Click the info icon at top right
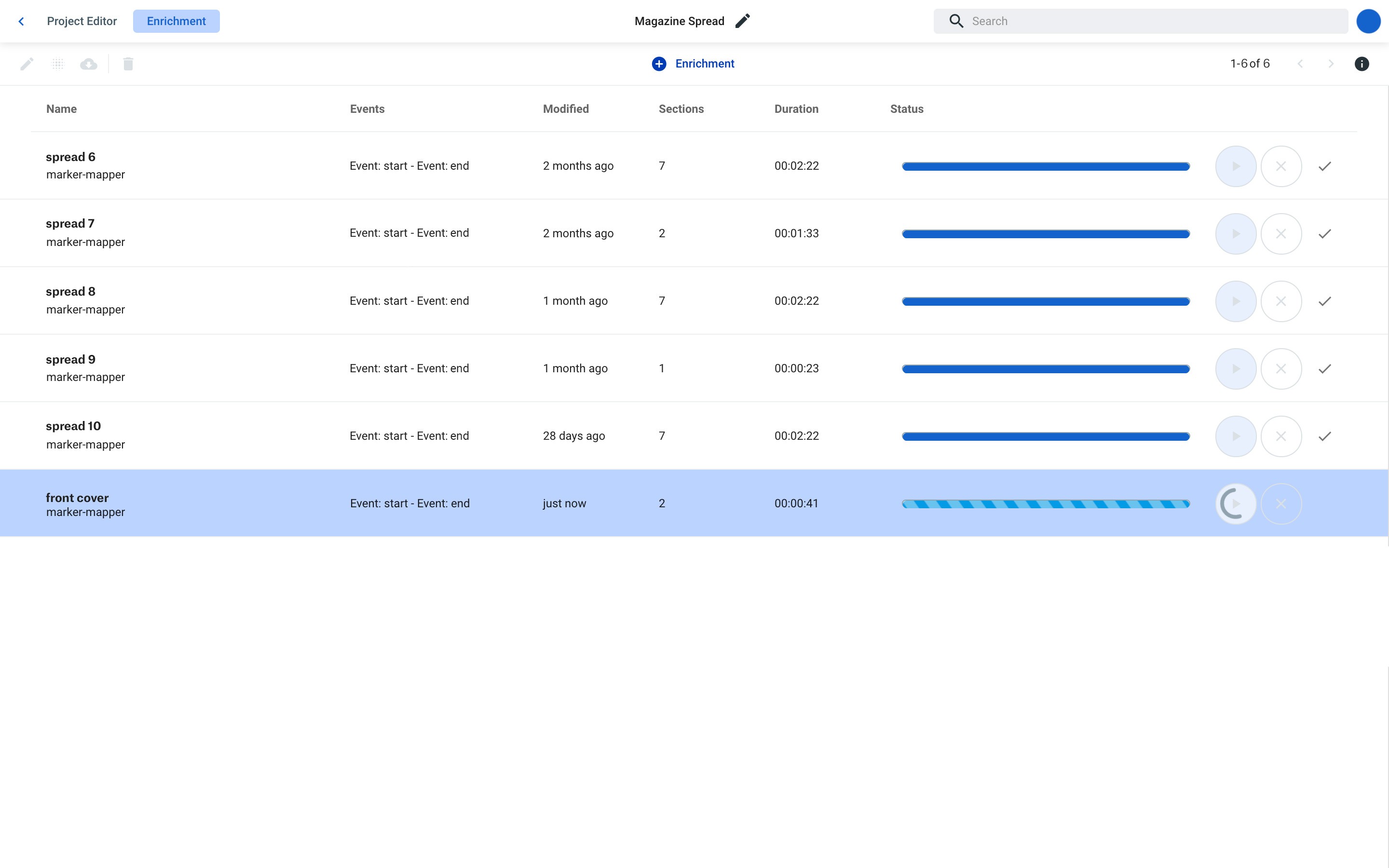This screenshot has height=868, width=1389. tap(1362, 64)
